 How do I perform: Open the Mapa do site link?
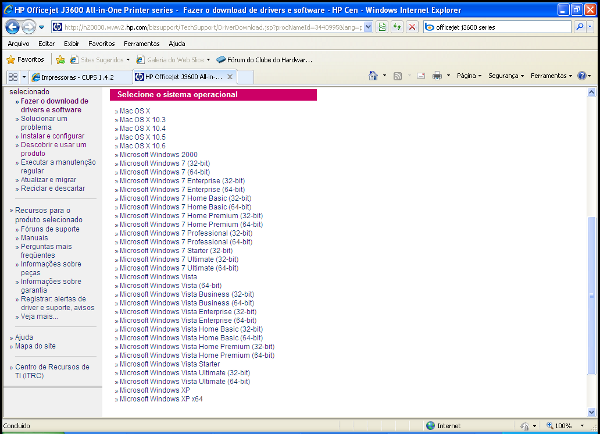click(35, 346)
